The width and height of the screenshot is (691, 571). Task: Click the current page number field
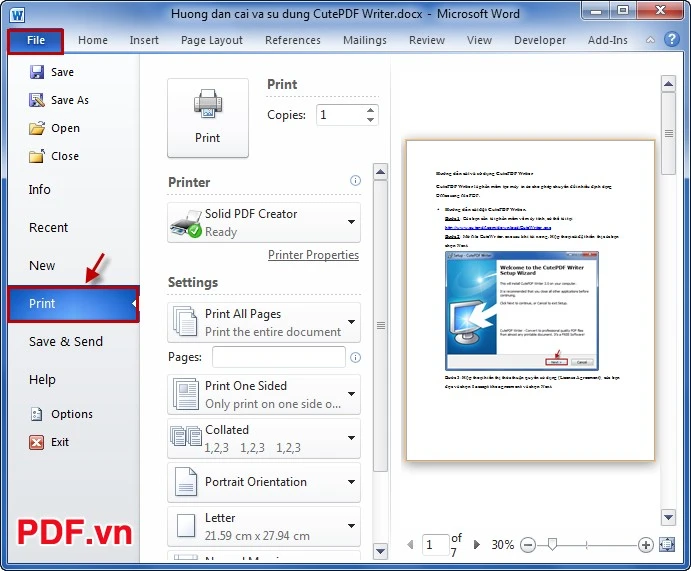coord(435,545)
